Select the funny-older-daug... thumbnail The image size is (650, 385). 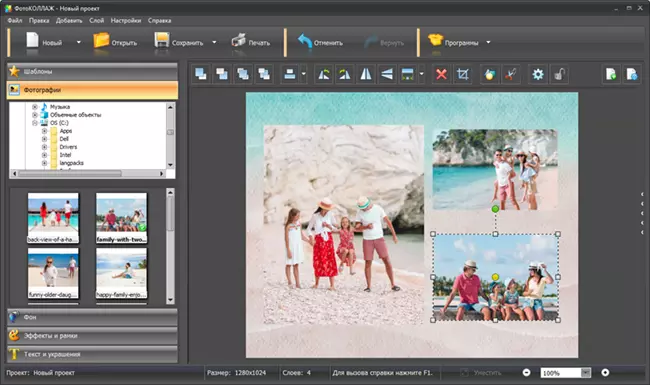53,273
